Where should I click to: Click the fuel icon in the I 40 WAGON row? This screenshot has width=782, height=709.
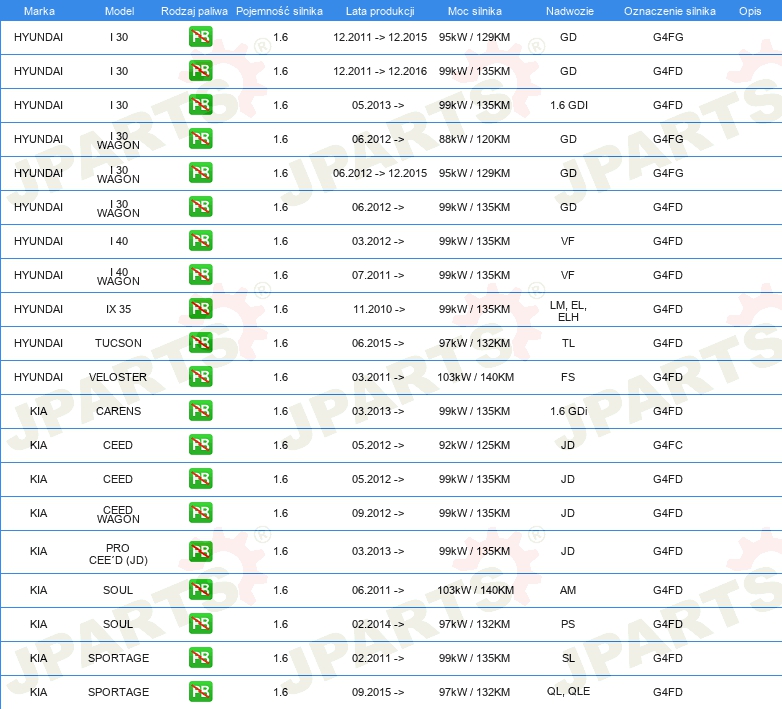tap(200, 274)
